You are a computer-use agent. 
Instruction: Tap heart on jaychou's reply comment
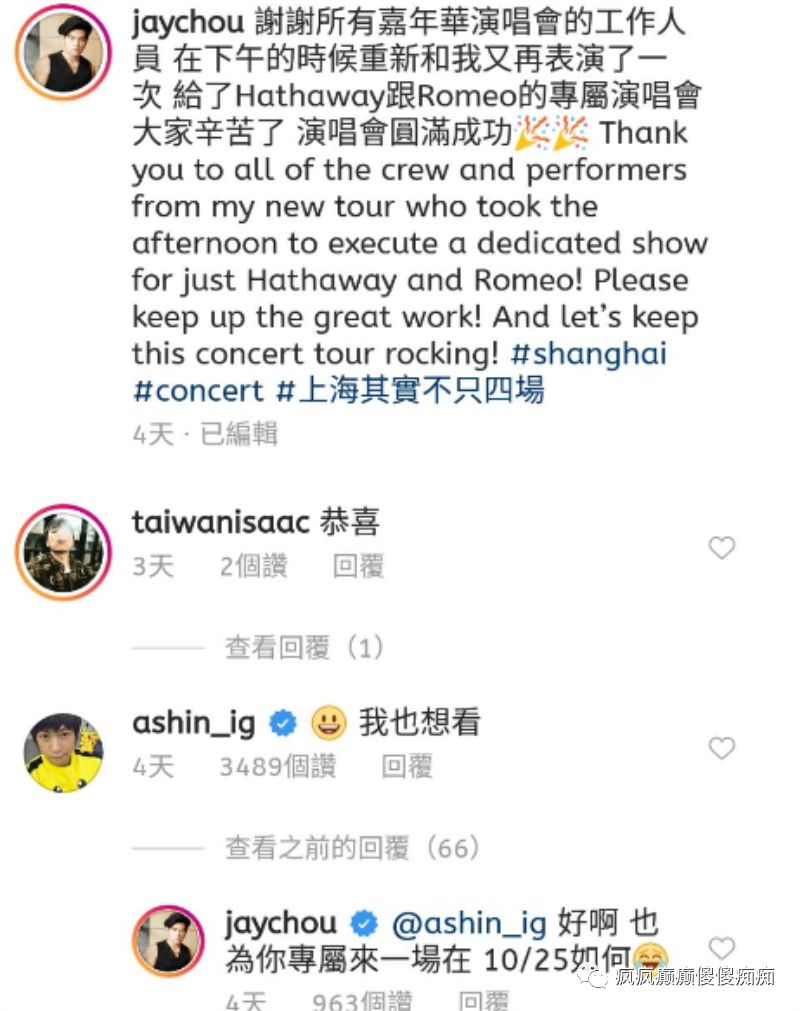click(721, 948)
